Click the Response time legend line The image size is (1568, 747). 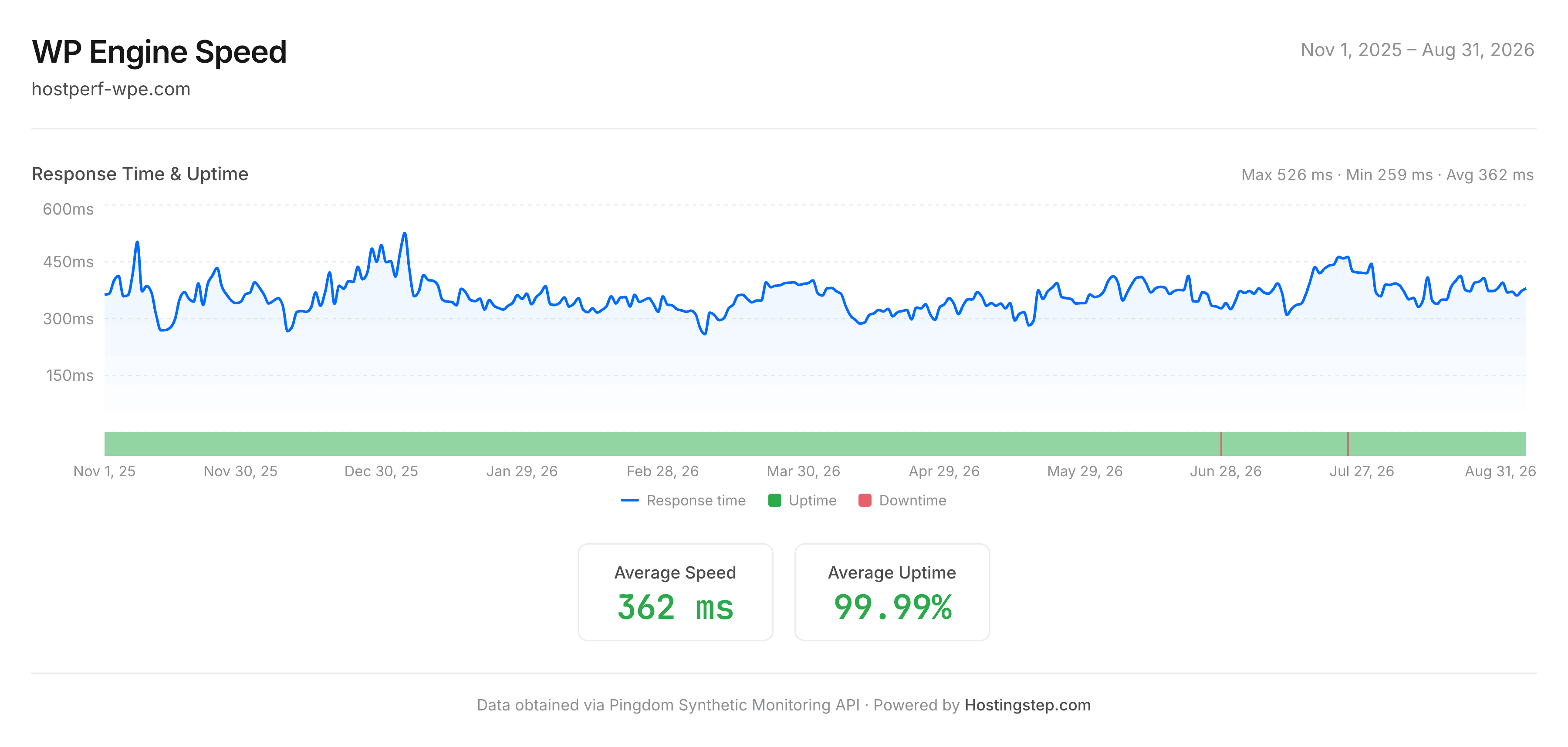point(629,501)
